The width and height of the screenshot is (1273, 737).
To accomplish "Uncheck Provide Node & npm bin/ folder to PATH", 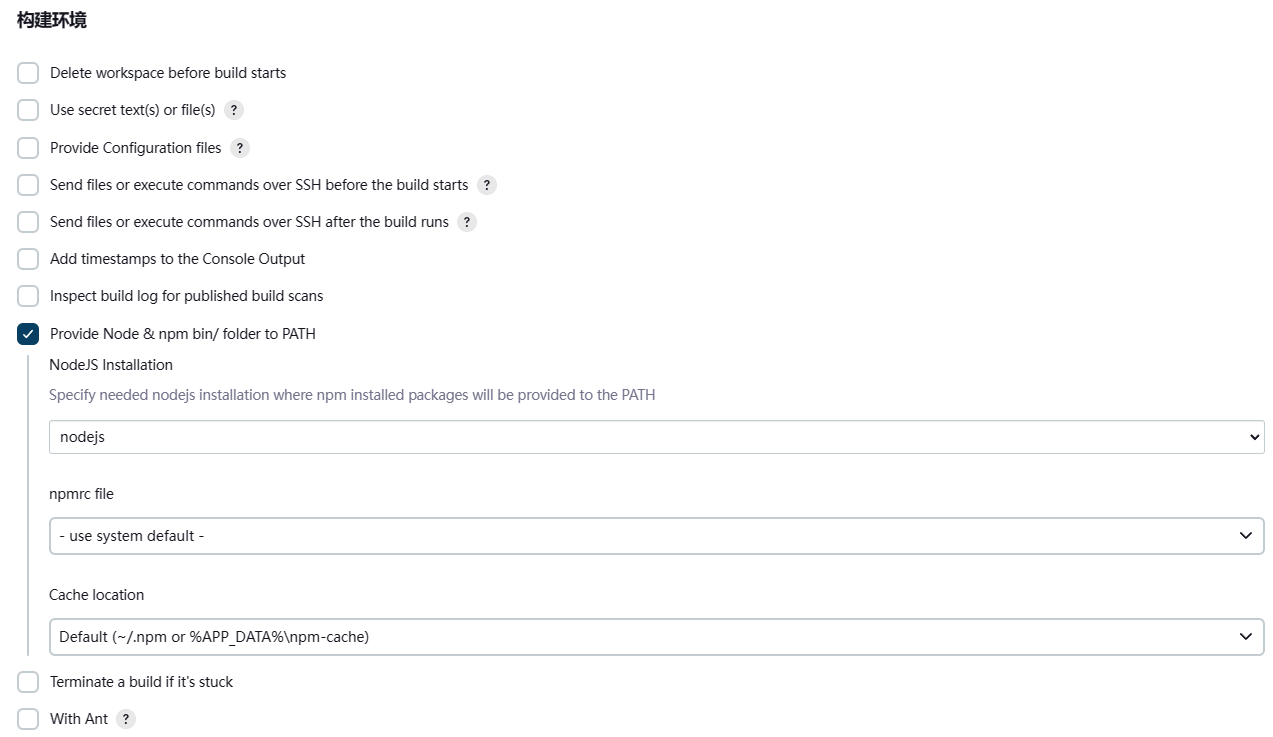I will tap(28, 334).
